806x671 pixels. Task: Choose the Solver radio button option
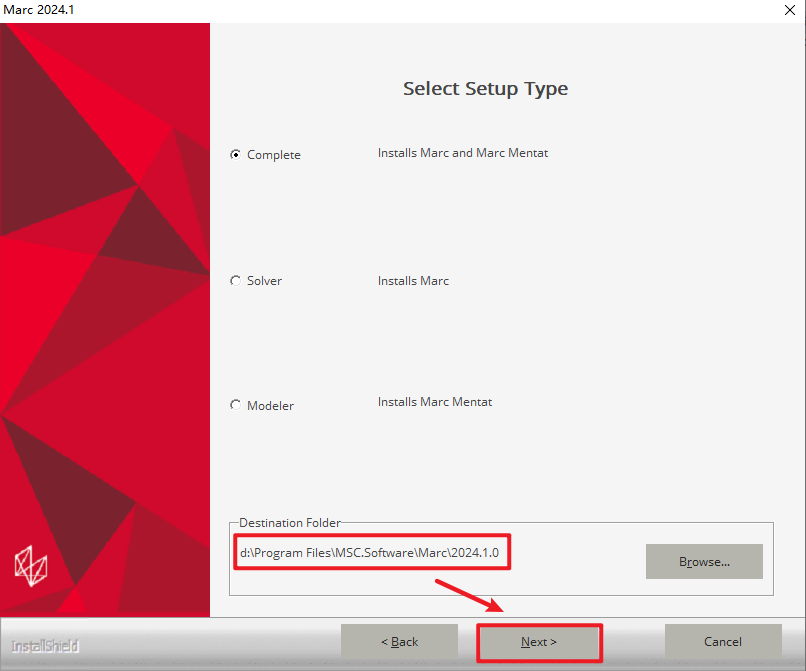pos(236,281)
